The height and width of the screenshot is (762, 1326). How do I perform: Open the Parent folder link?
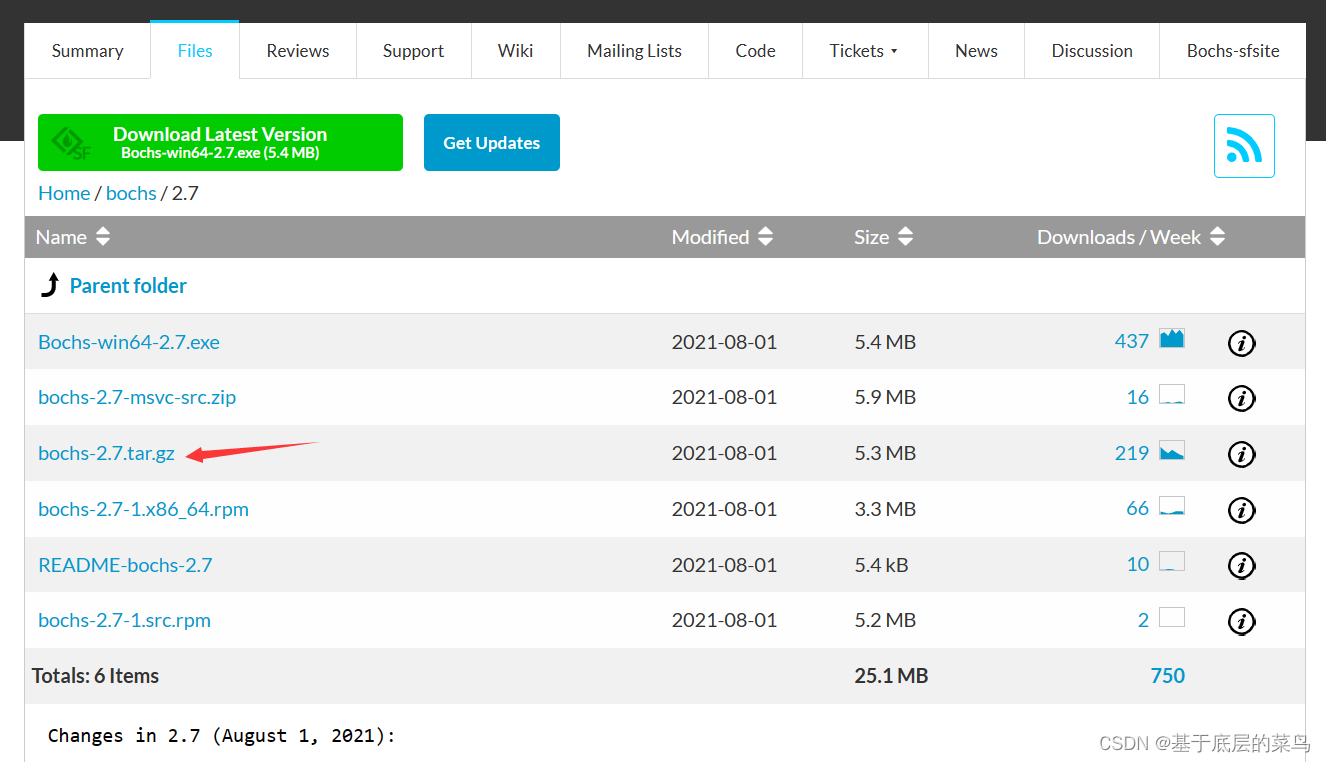pyautogui.click(x=128, y=286)
